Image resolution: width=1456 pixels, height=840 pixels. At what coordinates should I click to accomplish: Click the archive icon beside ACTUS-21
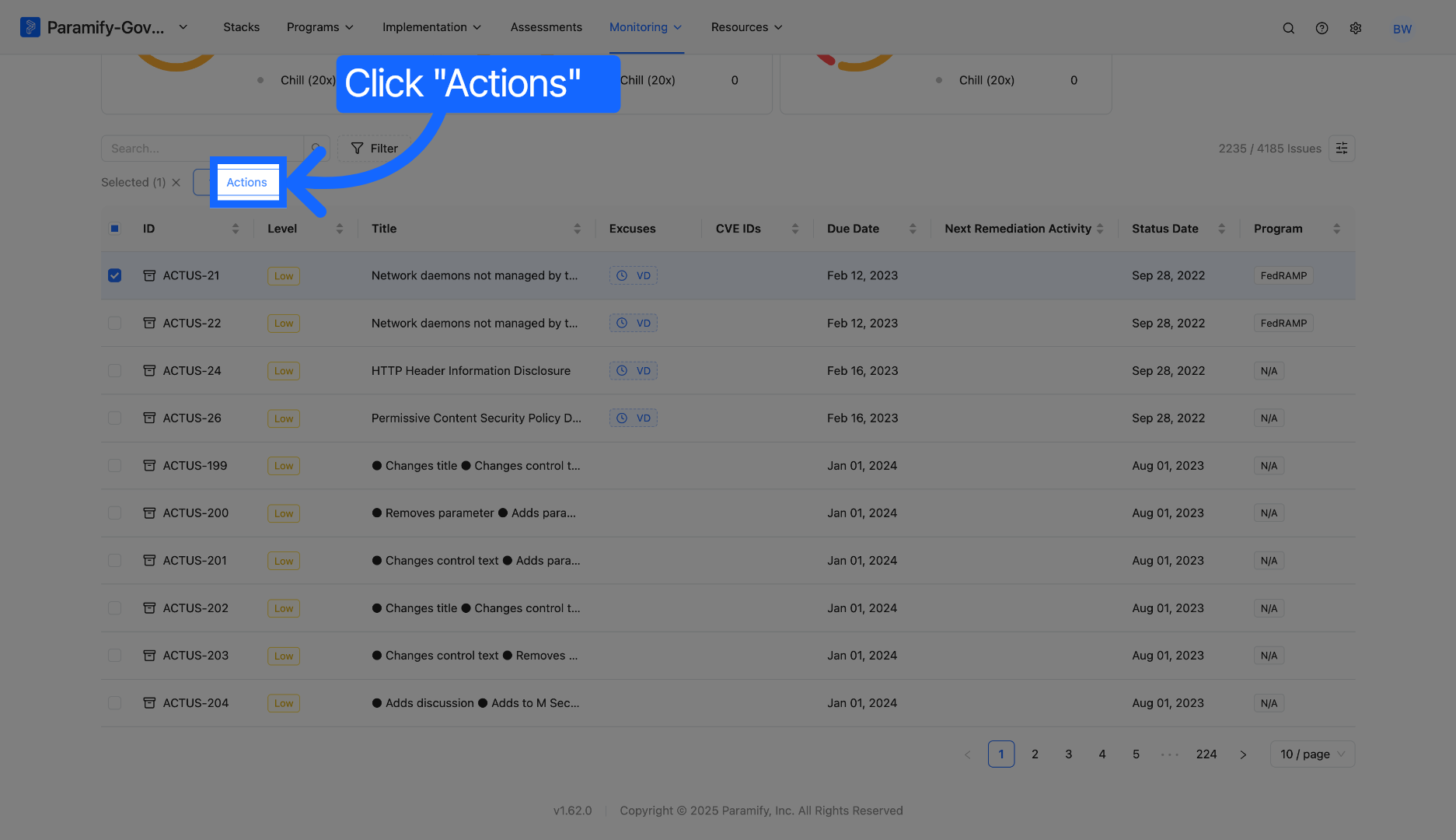(x=149, y=275)
